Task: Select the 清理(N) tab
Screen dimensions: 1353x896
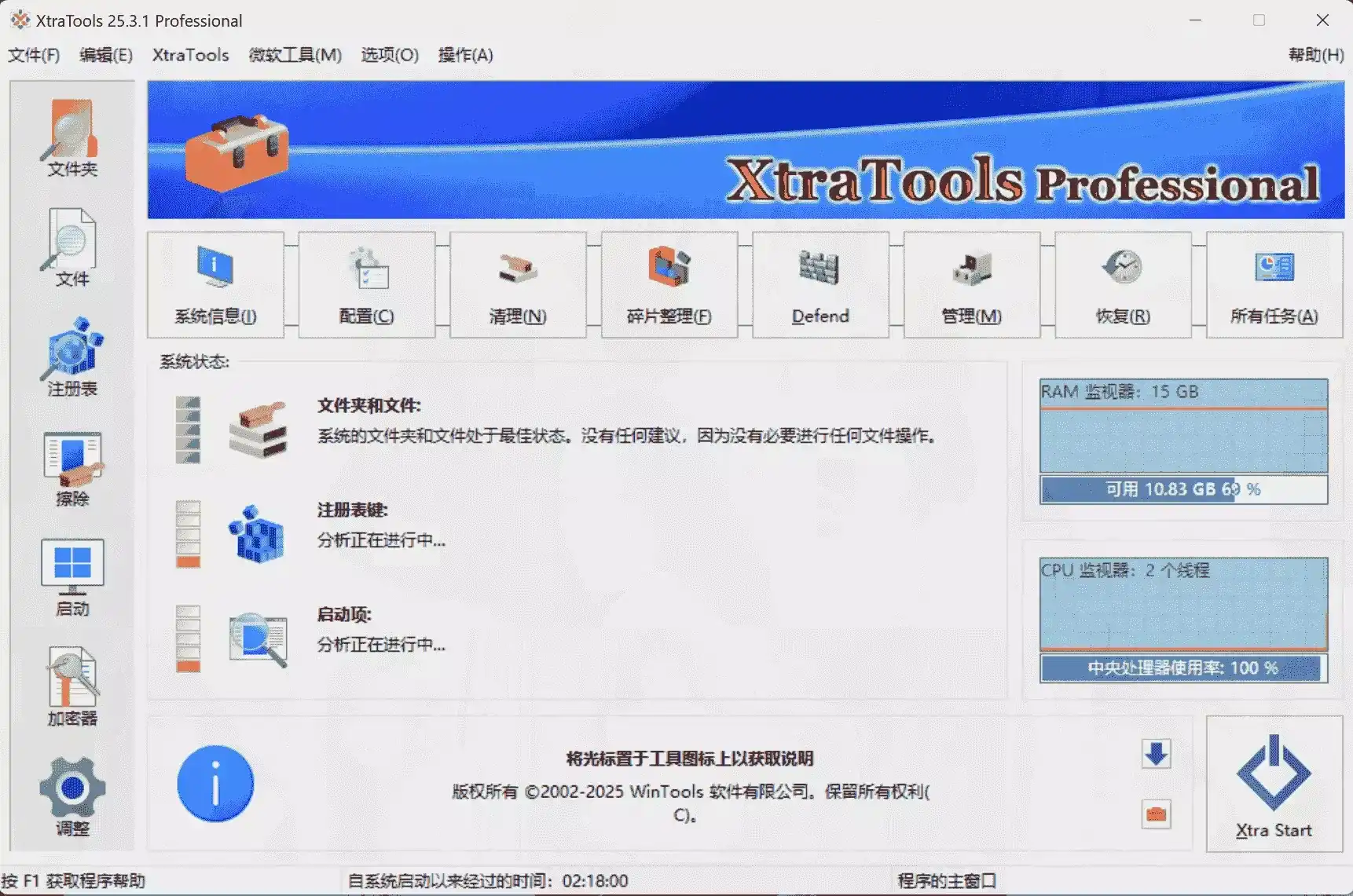Action: tap(518, 285)
